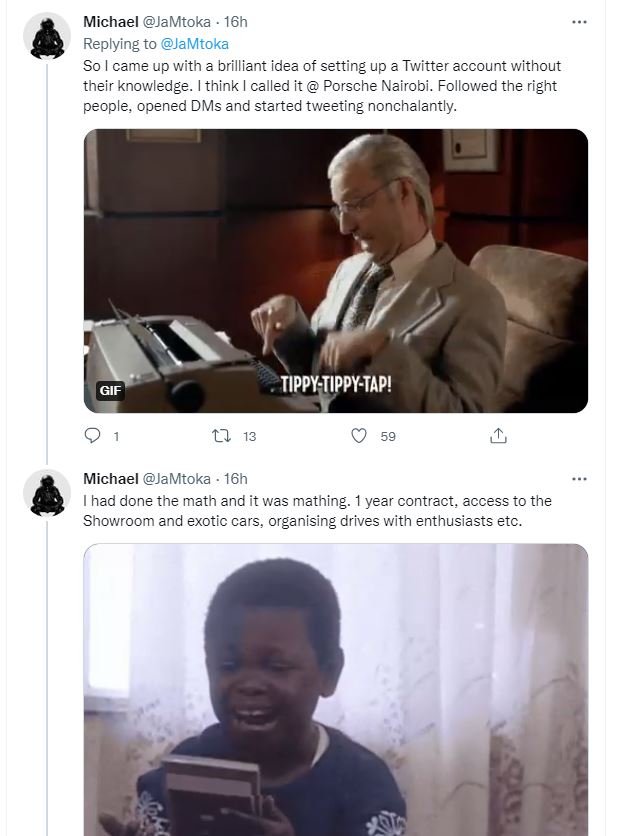Play the Tippy-Tippy-Tap typewriter GIF
Screen dimensions: 617x836
335,270
